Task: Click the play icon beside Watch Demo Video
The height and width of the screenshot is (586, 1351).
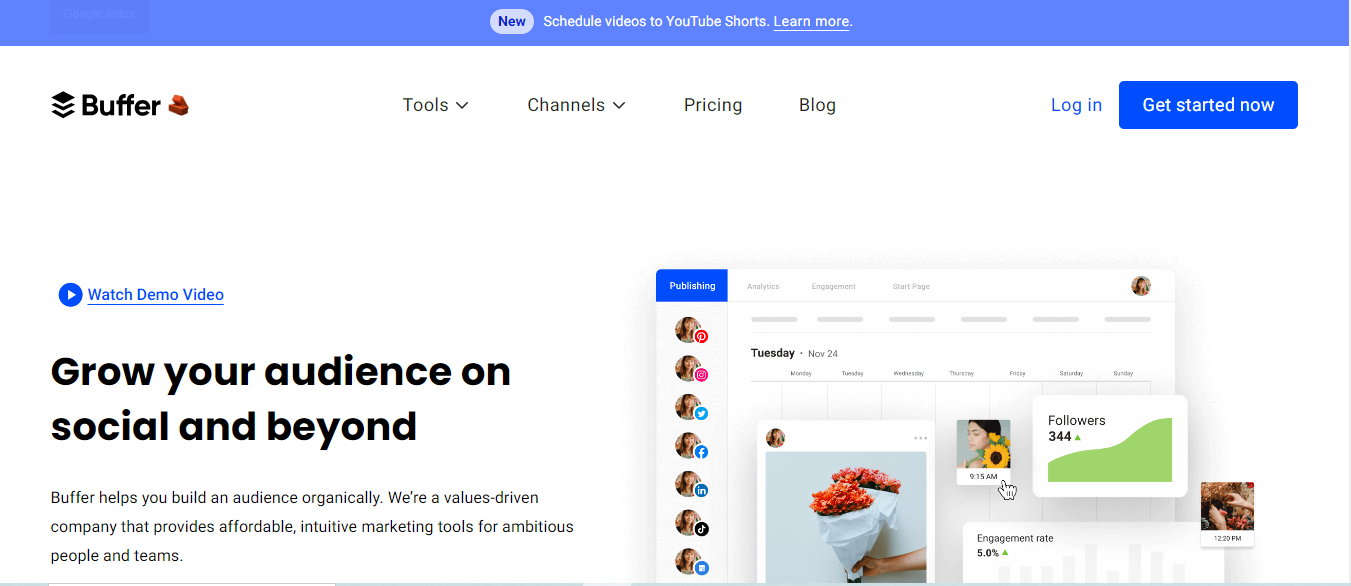Action: pyautogui.click(x=70, y=295)
